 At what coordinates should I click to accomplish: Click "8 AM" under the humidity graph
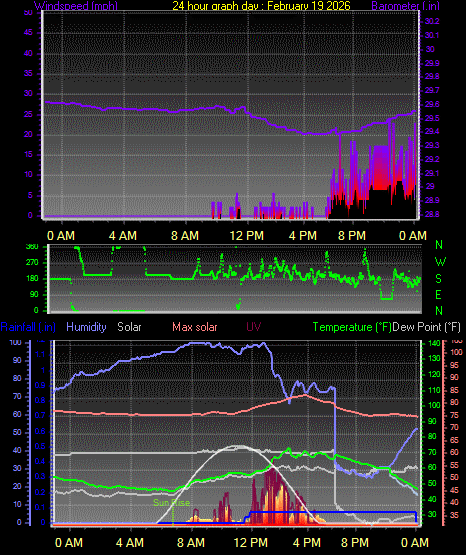pyautogui.click(x=191, y=543)
